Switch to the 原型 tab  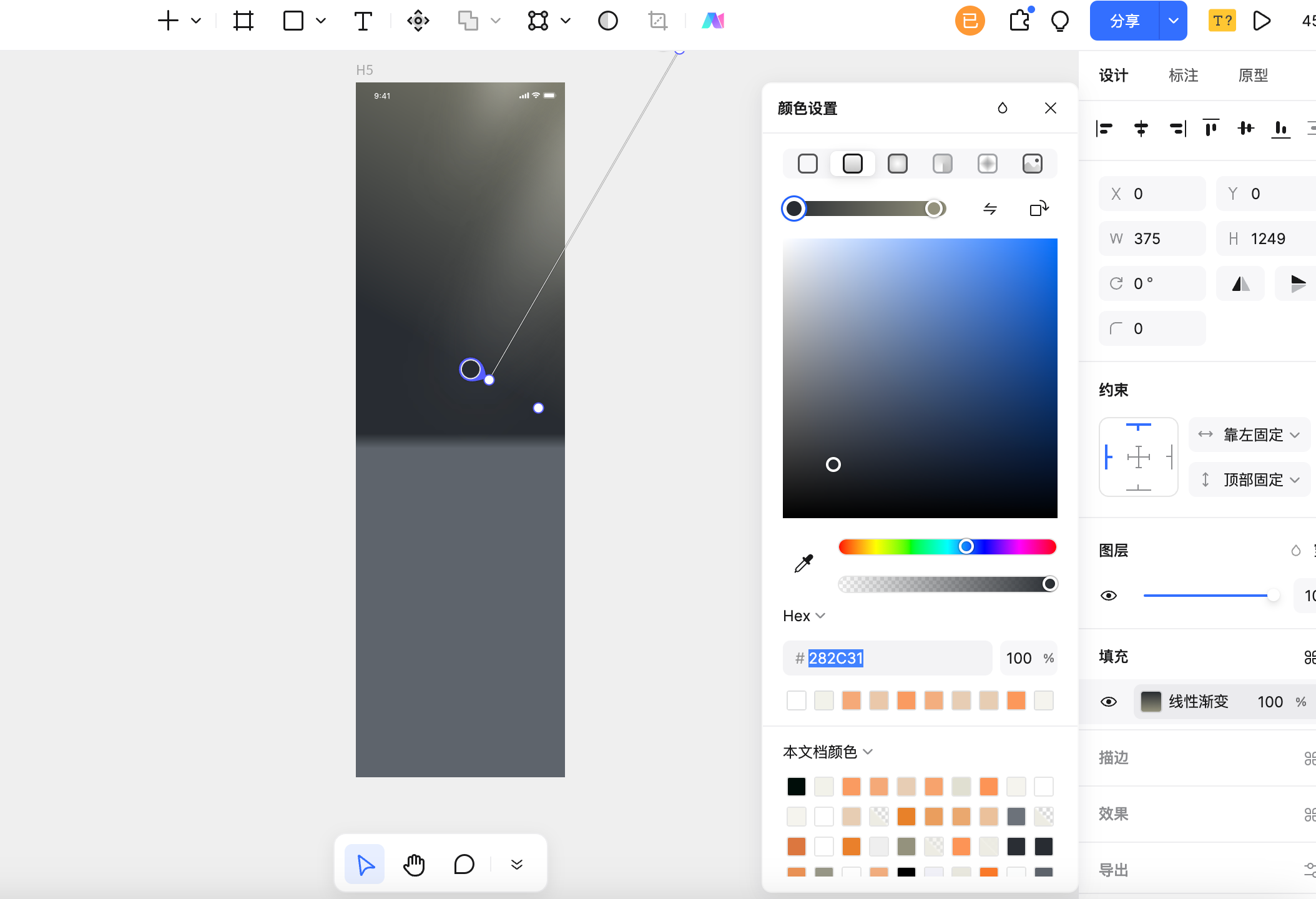pyautogui.click(x=1253, y=76)
